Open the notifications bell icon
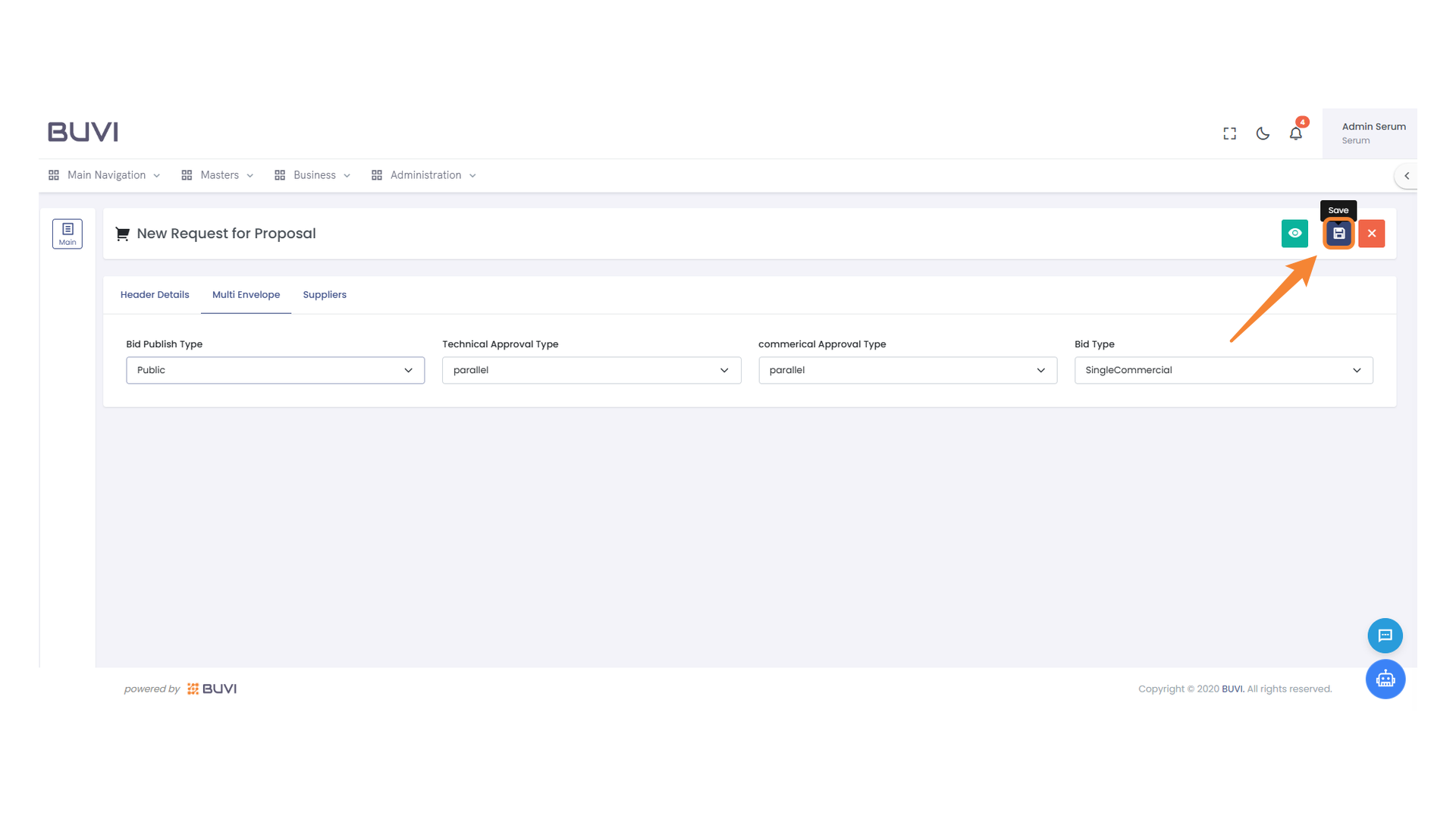 1295,133
